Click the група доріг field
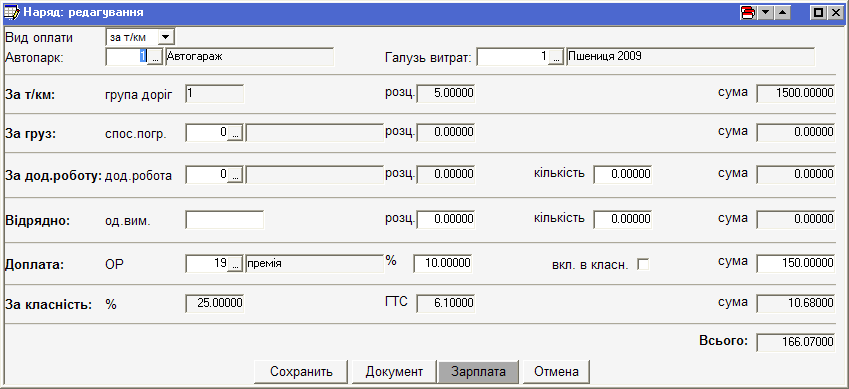849x389 pixels. (x=214, y=94)
